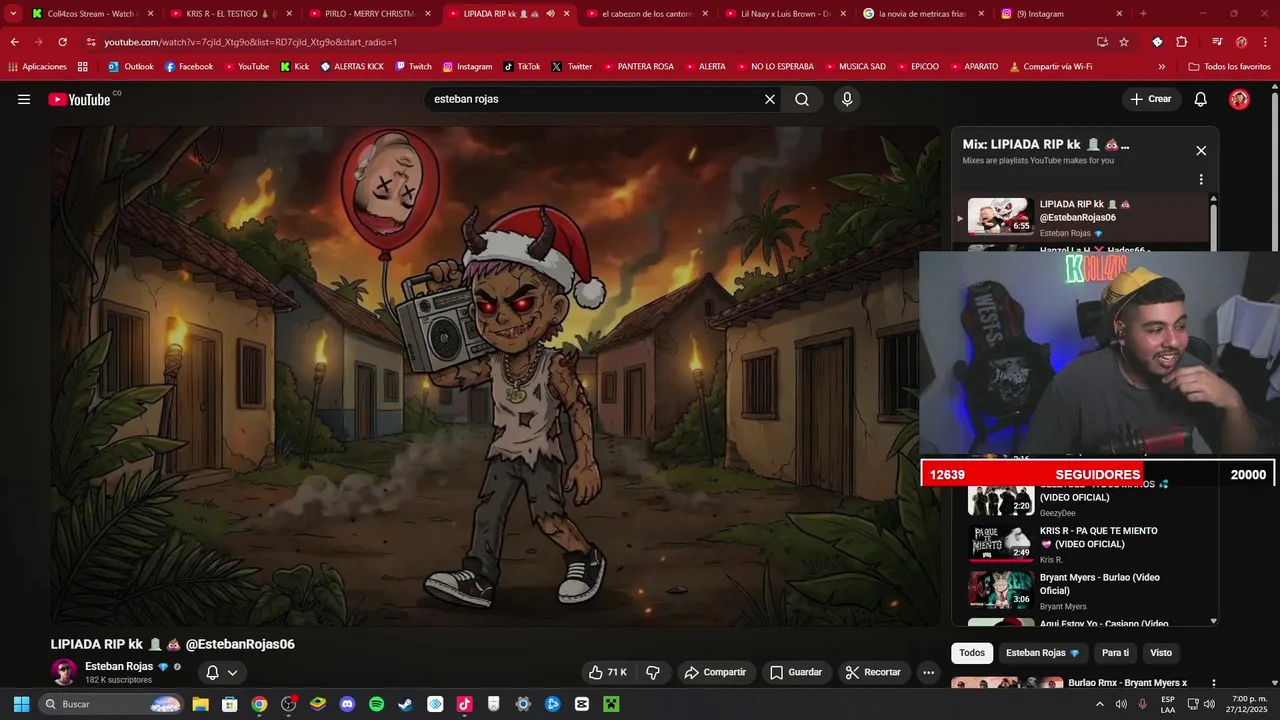Close the Mix playlist panel
1280x720 pixels.
click(x=1201, y=150)
